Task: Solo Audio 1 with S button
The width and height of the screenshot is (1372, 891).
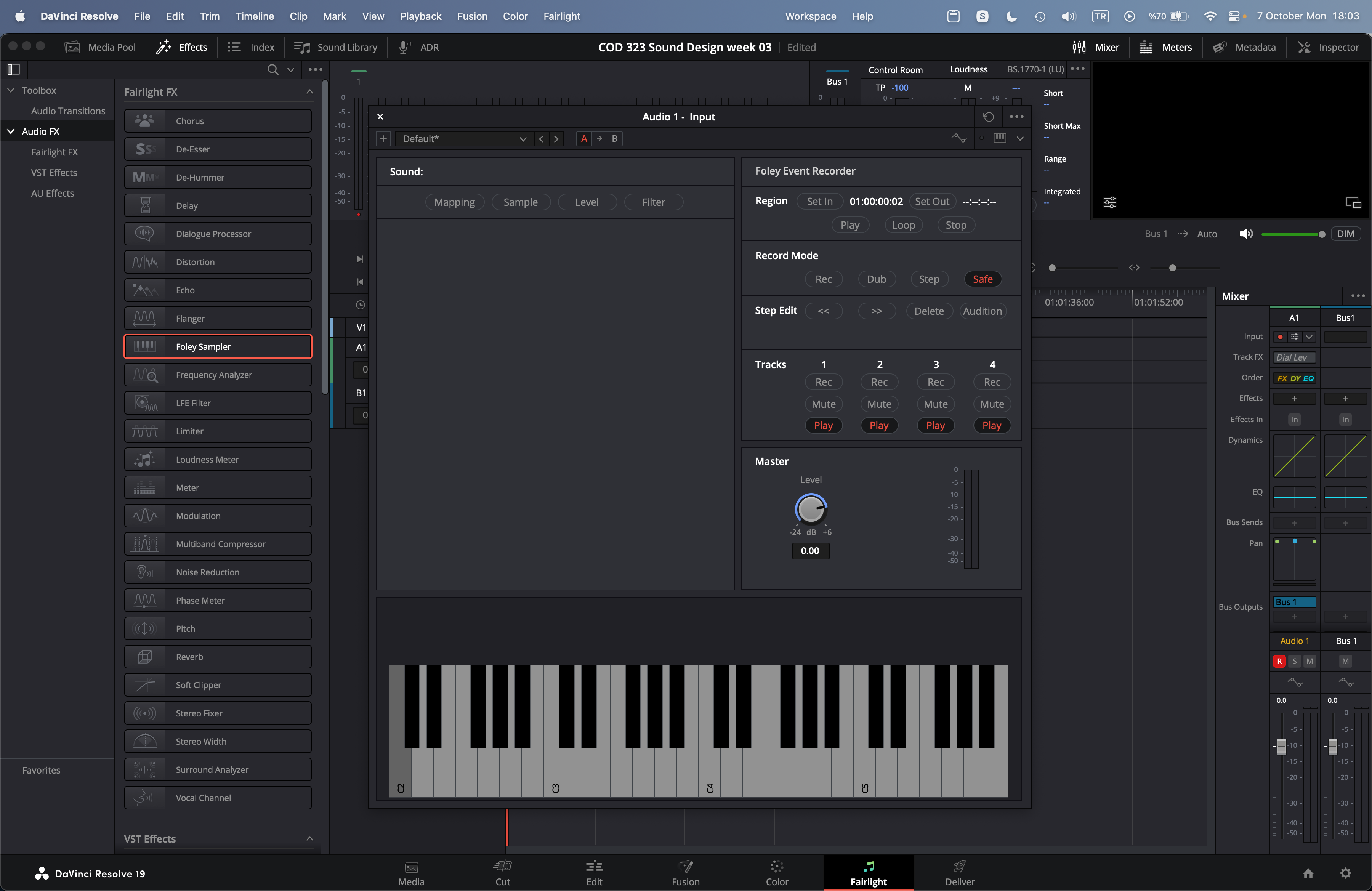Action: [1294, 661]
